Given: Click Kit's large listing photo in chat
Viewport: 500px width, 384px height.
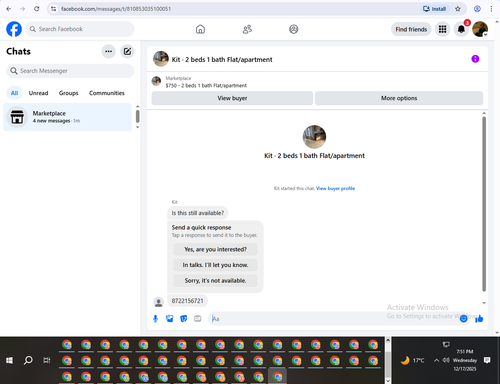Looking at the screenshot, I should click(x=314, y=137).
